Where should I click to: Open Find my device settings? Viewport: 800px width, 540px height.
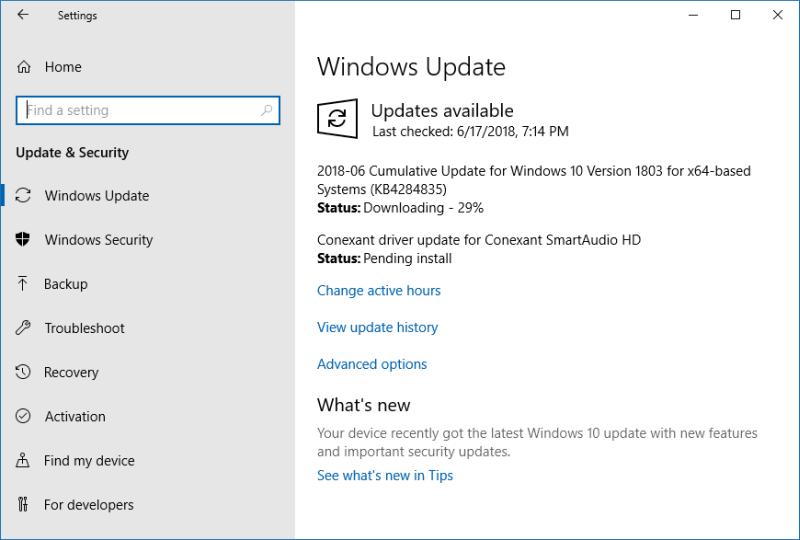(x=89, y=461)
